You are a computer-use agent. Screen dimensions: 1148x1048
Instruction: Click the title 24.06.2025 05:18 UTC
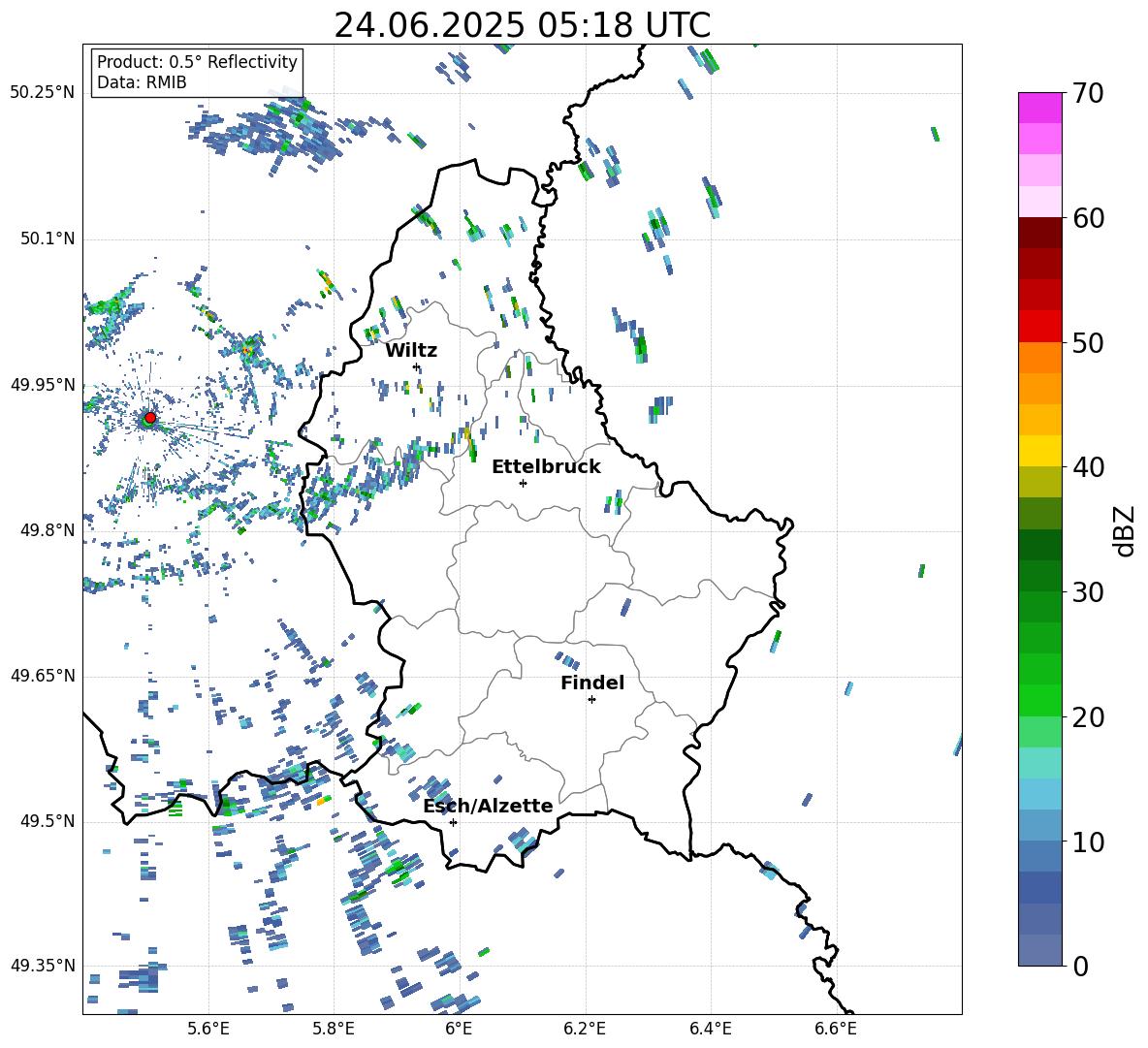point(522,25)
